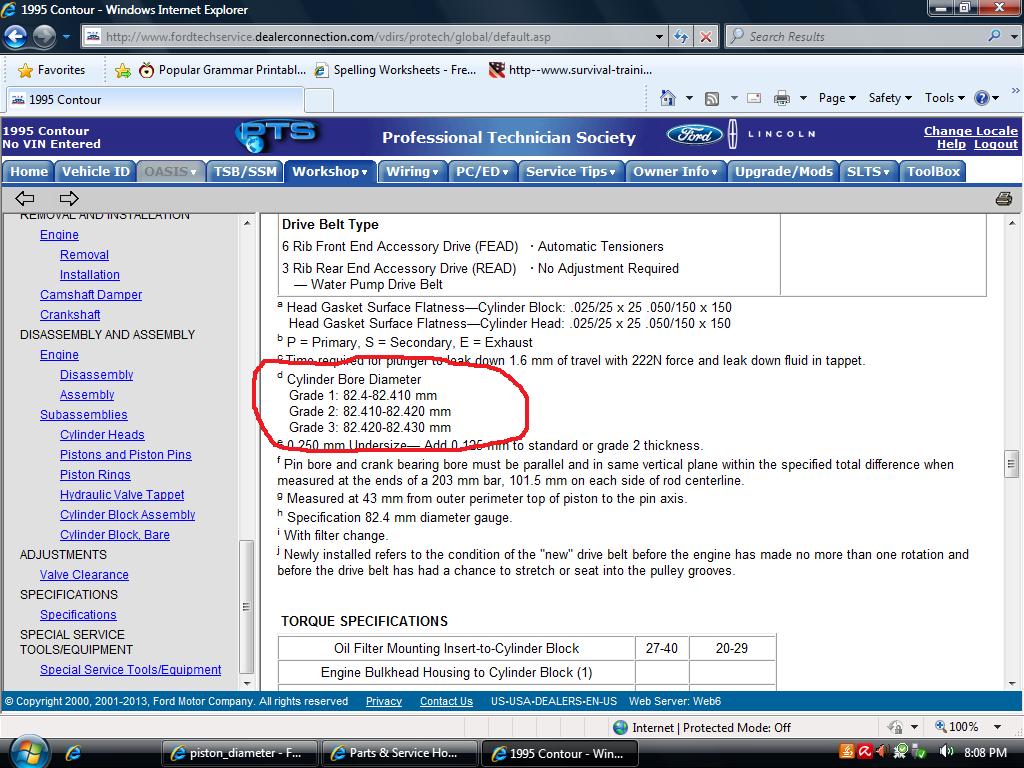Image resolution: width=1024 pixels, height=768 pixels.
Task: Open the Wiring dropdown tab
Action: tap(412, 171)
